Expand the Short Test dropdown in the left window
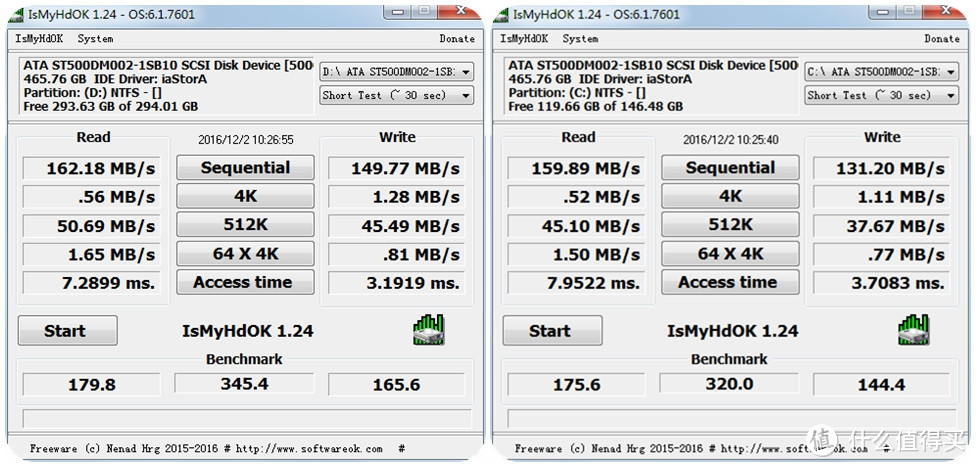 pyautogui.click(x=396, y=96)
